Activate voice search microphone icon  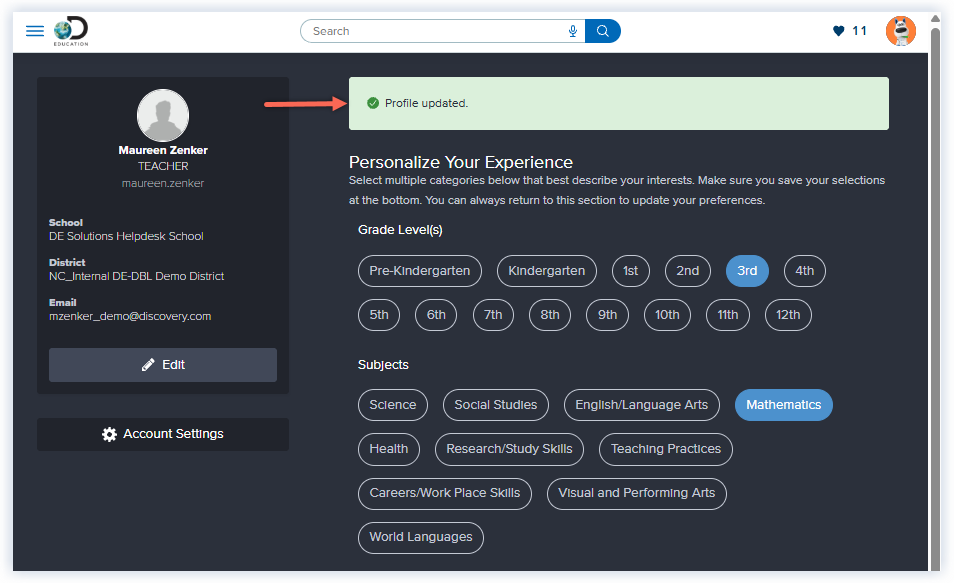point(573,31)
